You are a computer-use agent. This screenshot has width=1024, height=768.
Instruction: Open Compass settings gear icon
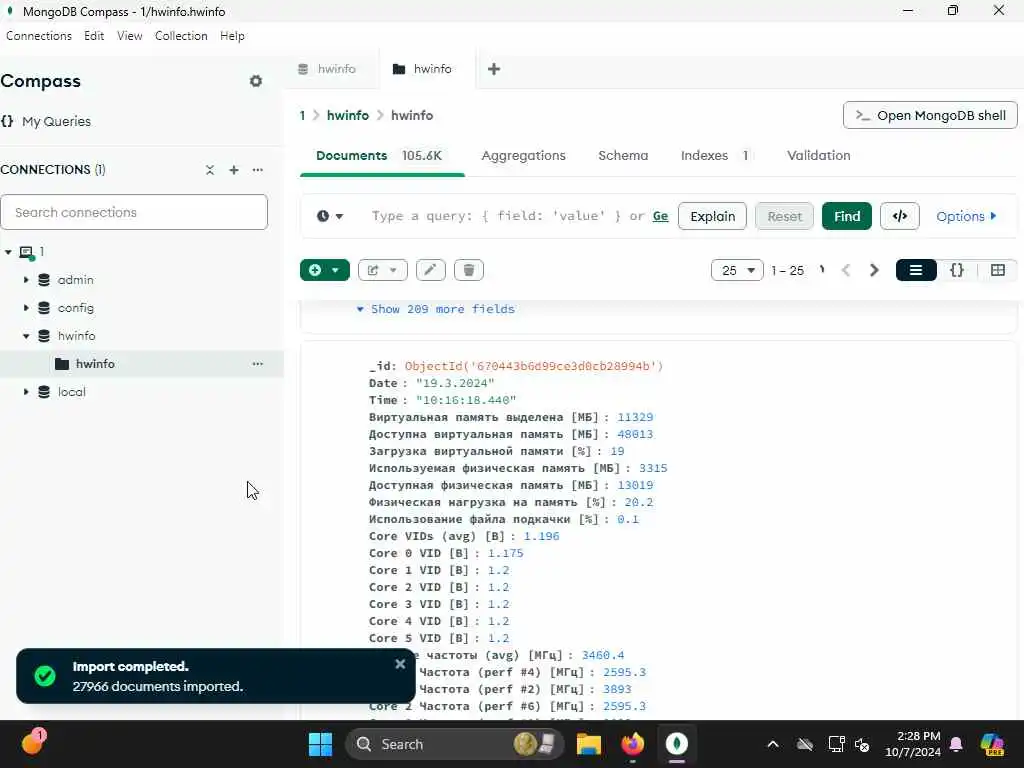coord(256,81)
